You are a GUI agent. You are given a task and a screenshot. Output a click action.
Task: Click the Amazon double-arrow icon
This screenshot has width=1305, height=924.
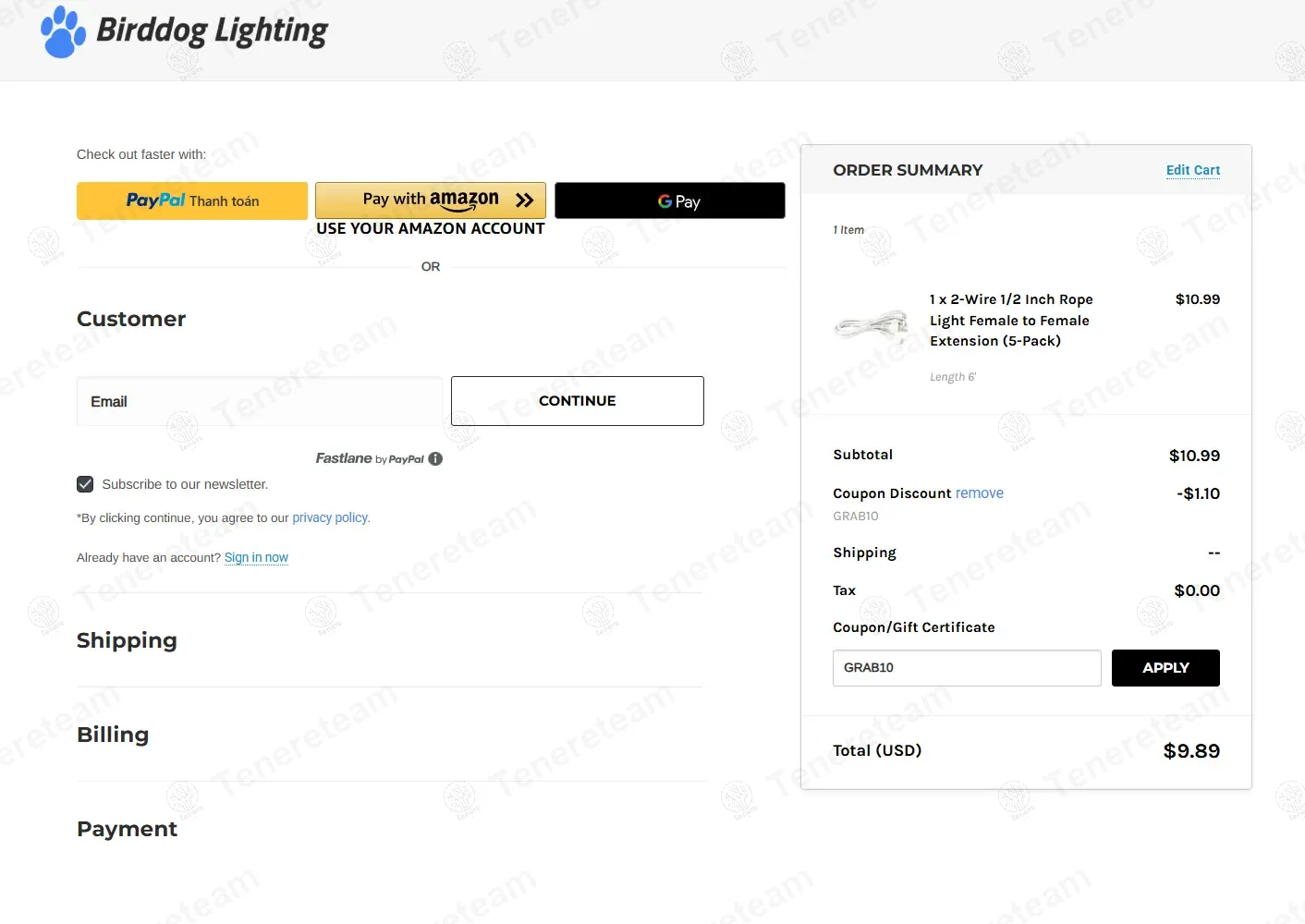524,200
